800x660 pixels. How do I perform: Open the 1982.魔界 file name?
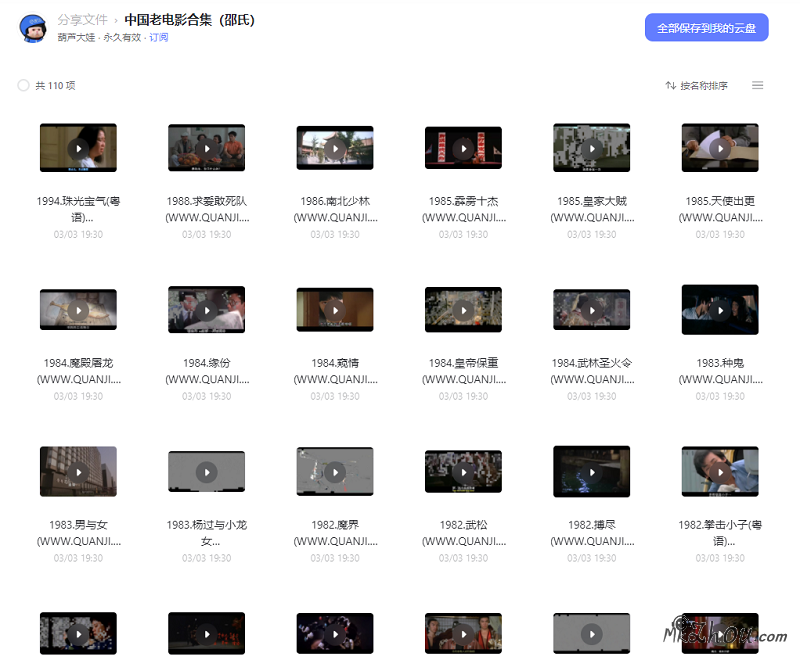pyautogui.click(x=335, y=532)
